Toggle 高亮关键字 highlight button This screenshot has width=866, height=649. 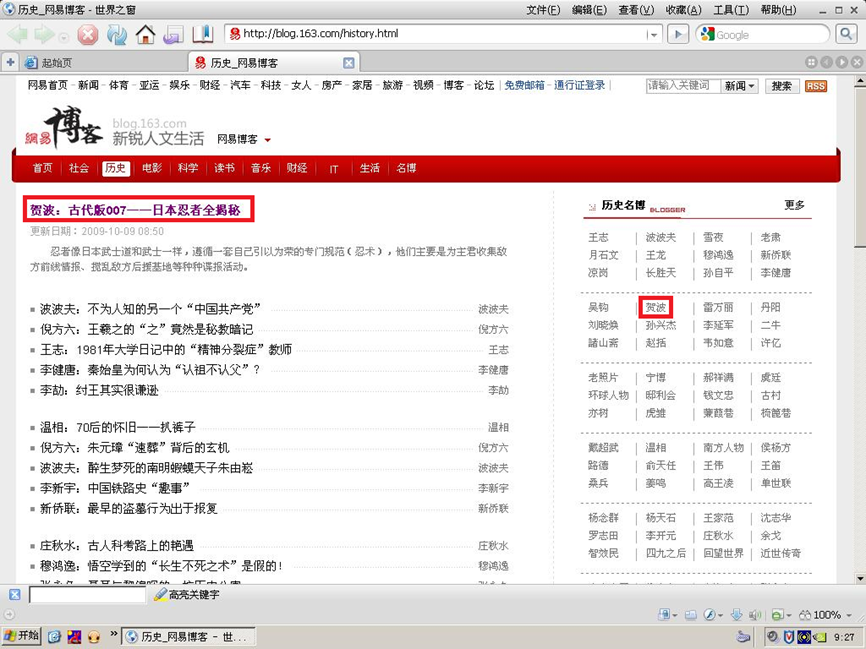pyautogui.click(x=187, y=595)
